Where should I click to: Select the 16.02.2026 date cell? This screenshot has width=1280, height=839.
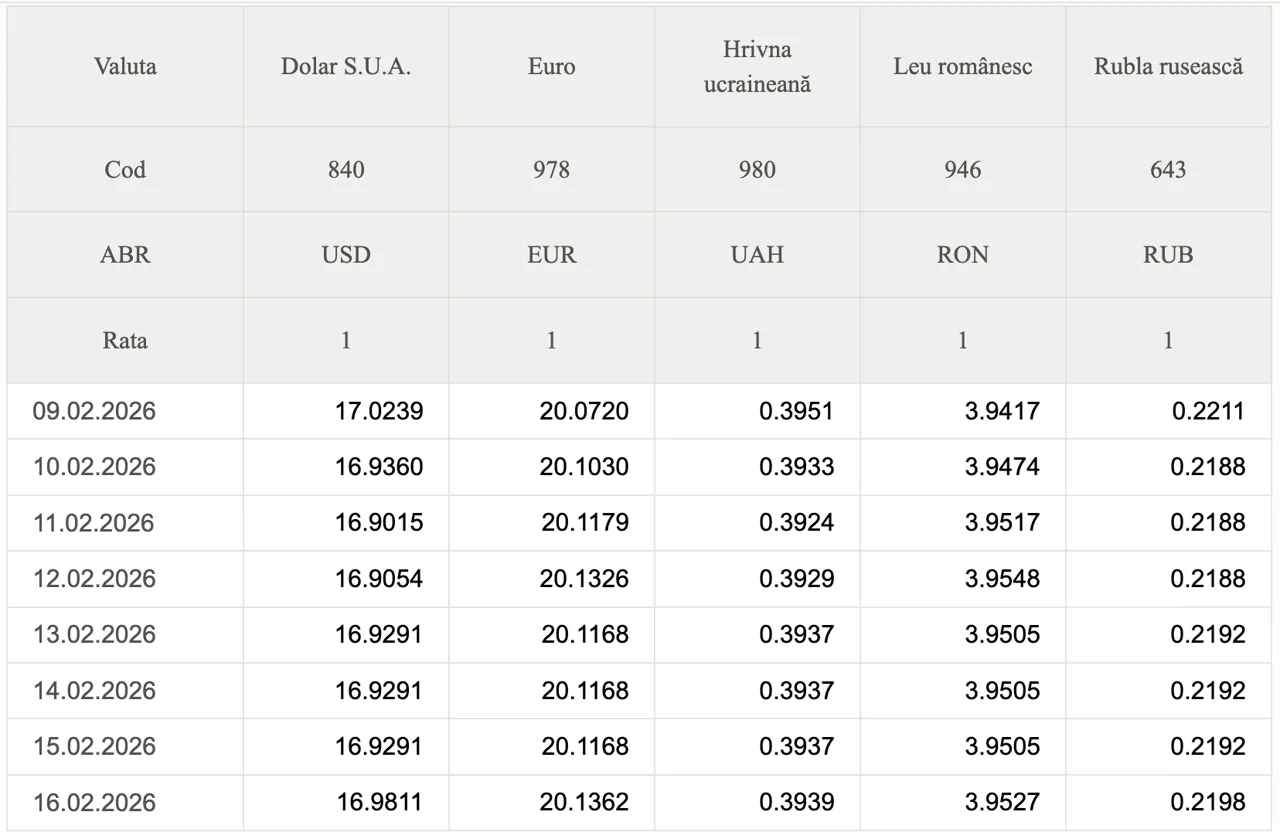(x=94, y=802)
